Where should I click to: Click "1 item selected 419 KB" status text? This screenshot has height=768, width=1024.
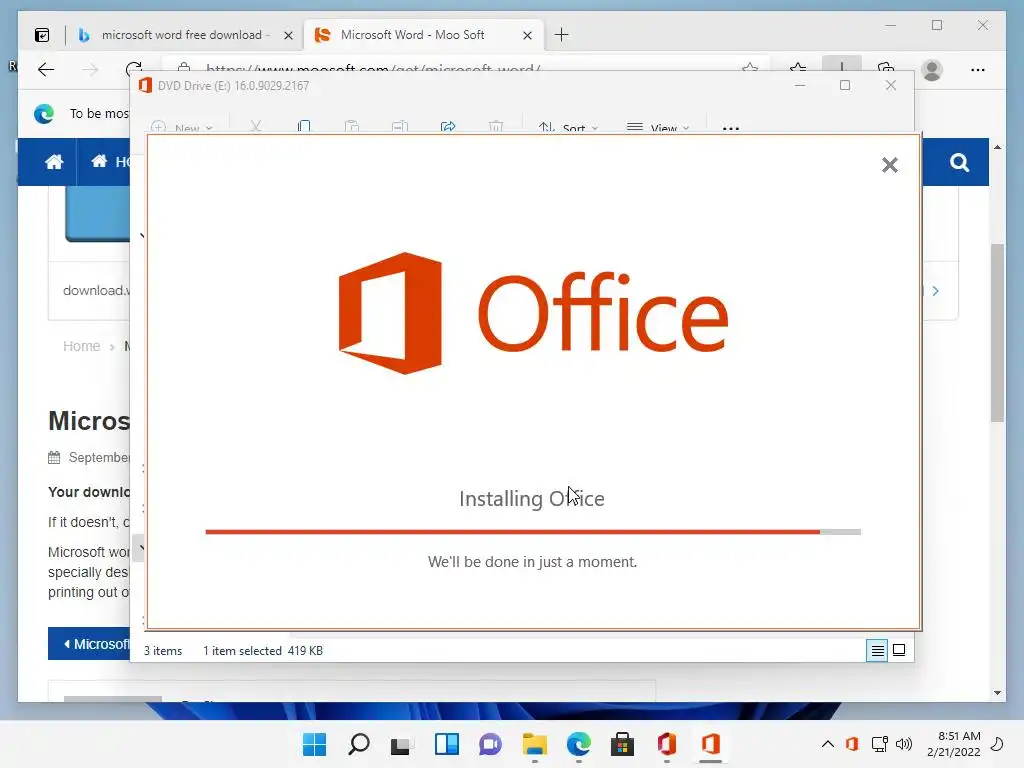263,651
